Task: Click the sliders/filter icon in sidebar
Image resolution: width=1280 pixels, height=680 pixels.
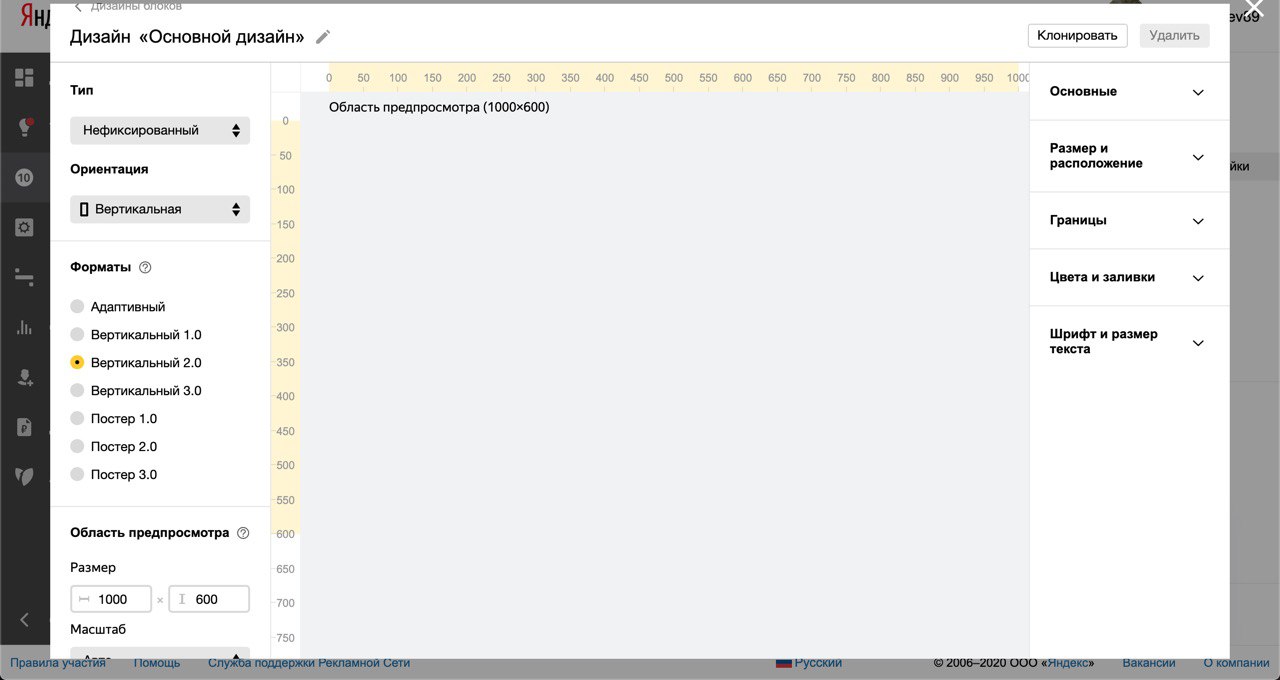Action: click(24, 277)
